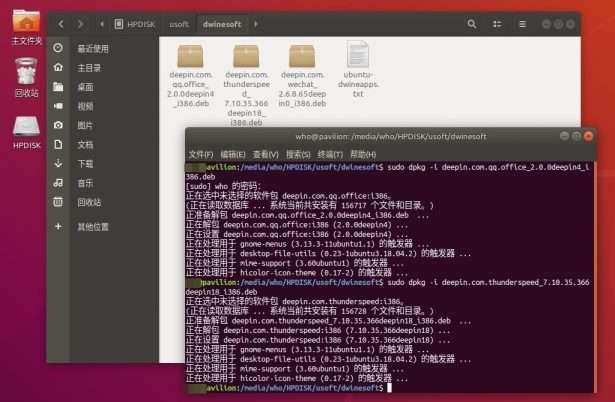Go forward in file manager
This screenshot has width=615, height=402.
pos(80,24)
